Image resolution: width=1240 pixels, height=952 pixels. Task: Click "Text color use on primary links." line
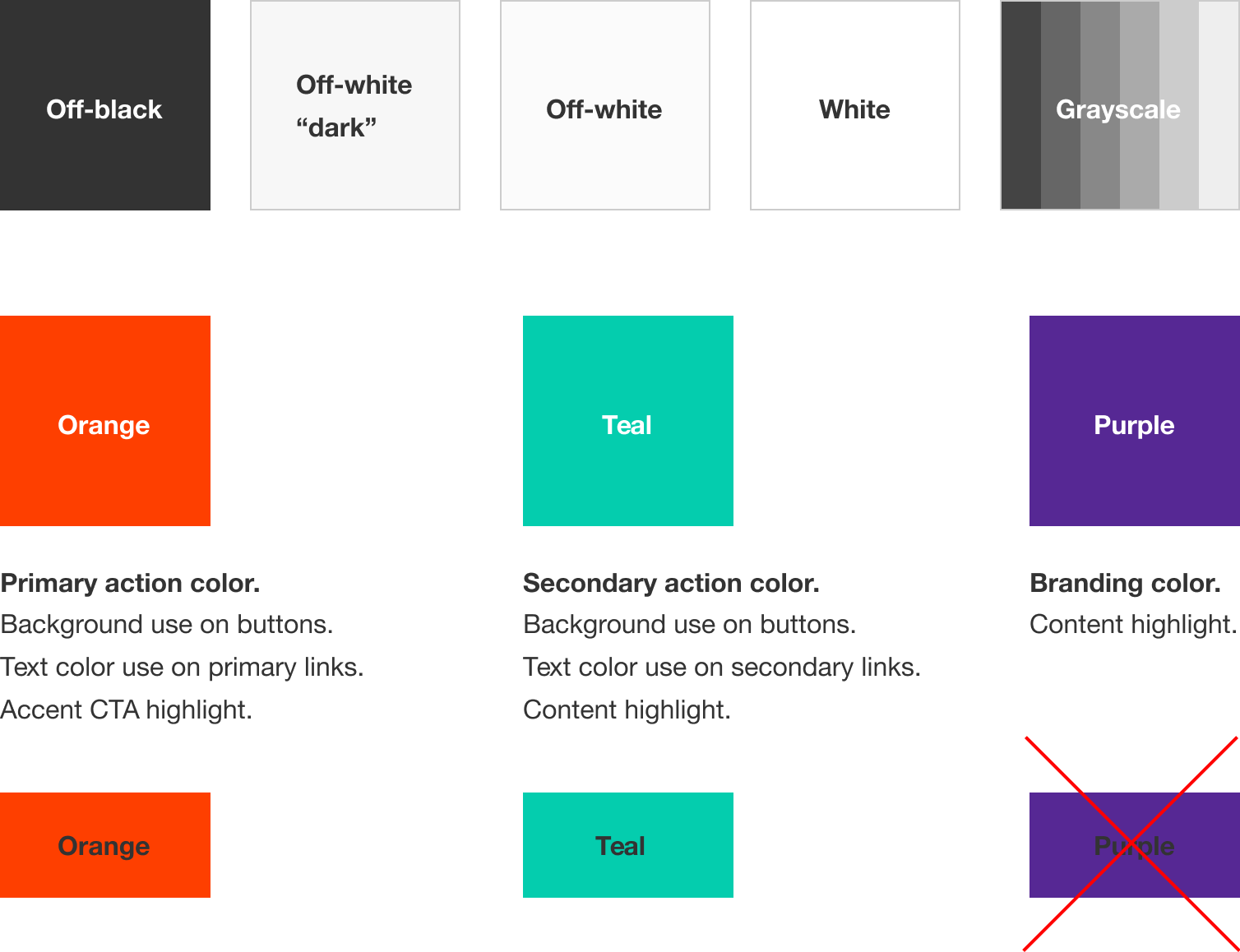[x=182, y=667]
